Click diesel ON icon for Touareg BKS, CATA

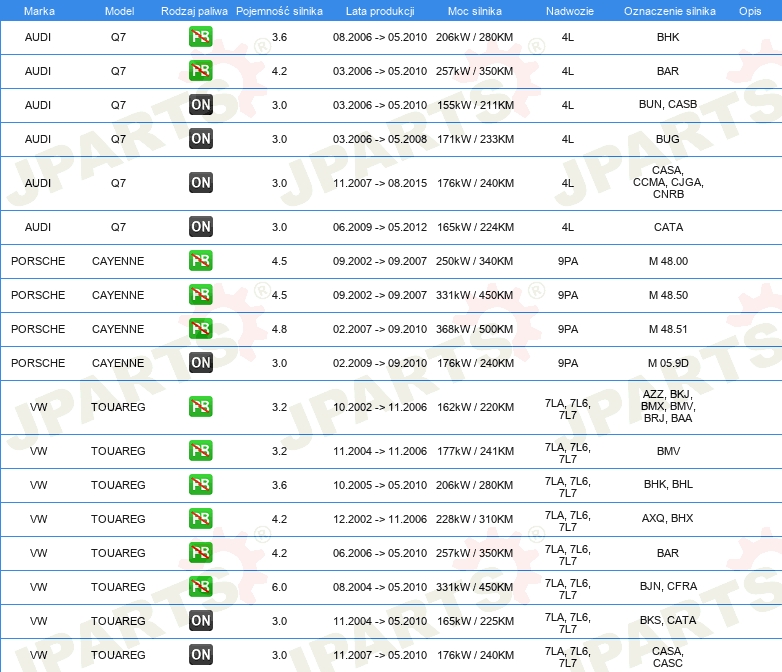(x=200, y=620)
